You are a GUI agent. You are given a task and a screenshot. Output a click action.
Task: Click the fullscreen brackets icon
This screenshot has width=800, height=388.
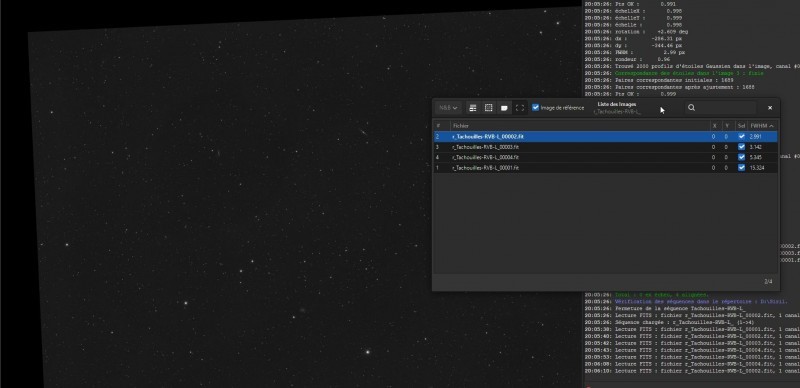point(520,108)
